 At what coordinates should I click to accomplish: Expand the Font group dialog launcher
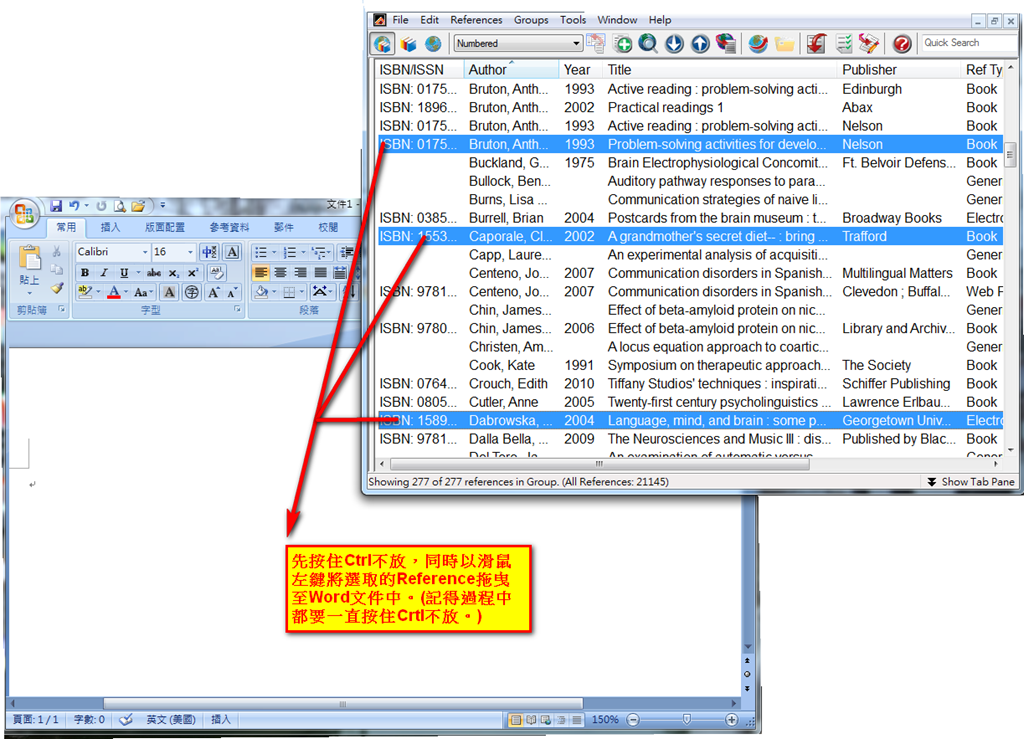point(237,309)
